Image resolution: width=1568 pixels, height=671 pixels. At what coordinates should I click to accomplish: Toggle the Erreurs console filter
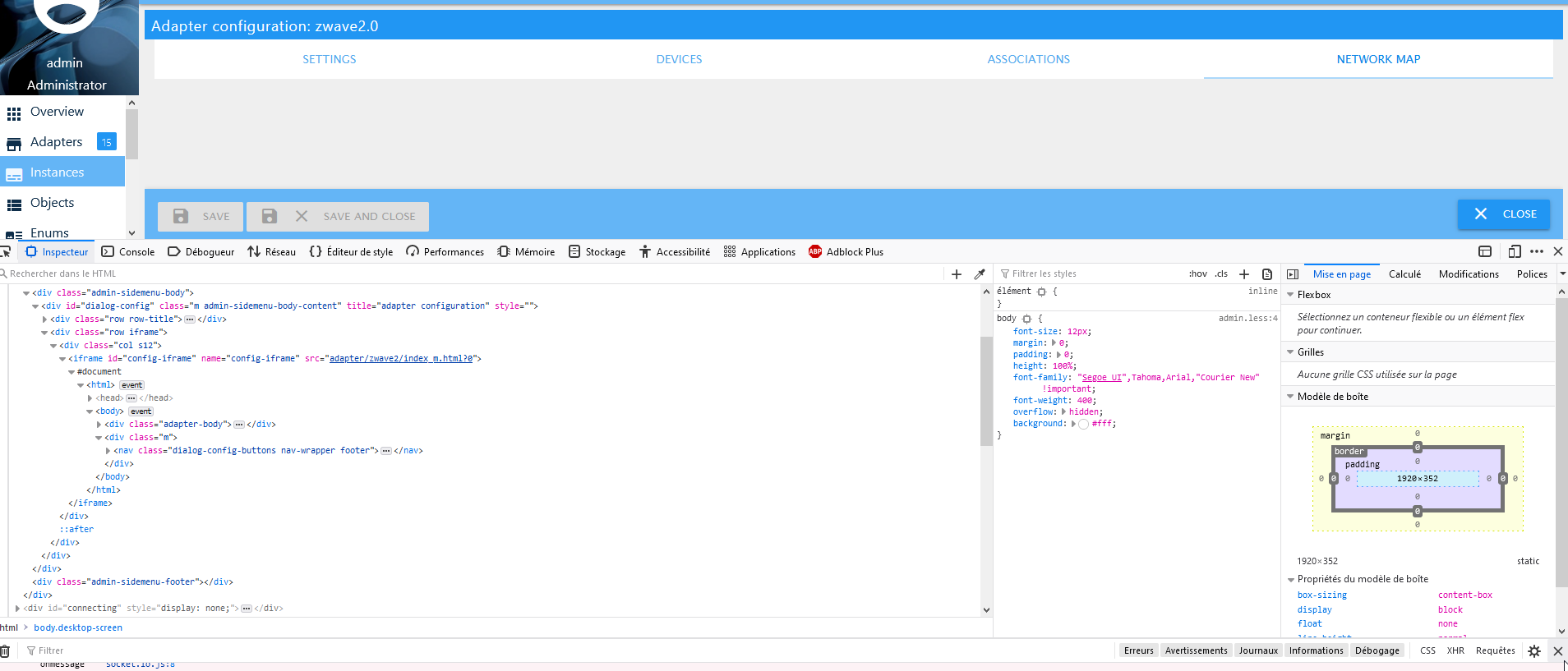coord(1139,650)
